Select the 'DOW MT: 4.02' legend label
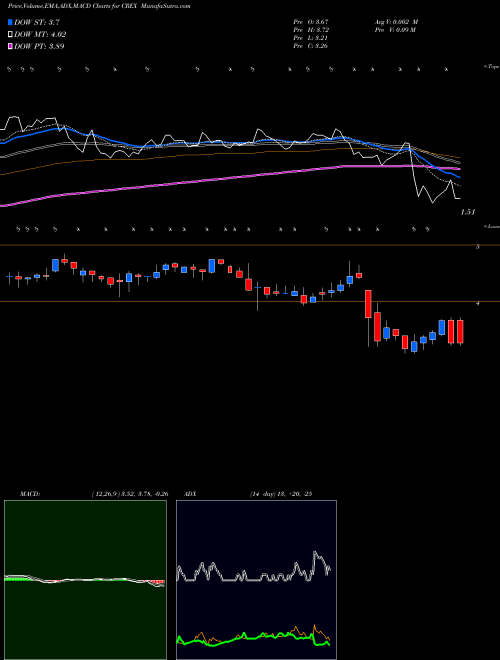Viewport: 500px width, 660px height. pyautogui.click(x=40, y=35)
